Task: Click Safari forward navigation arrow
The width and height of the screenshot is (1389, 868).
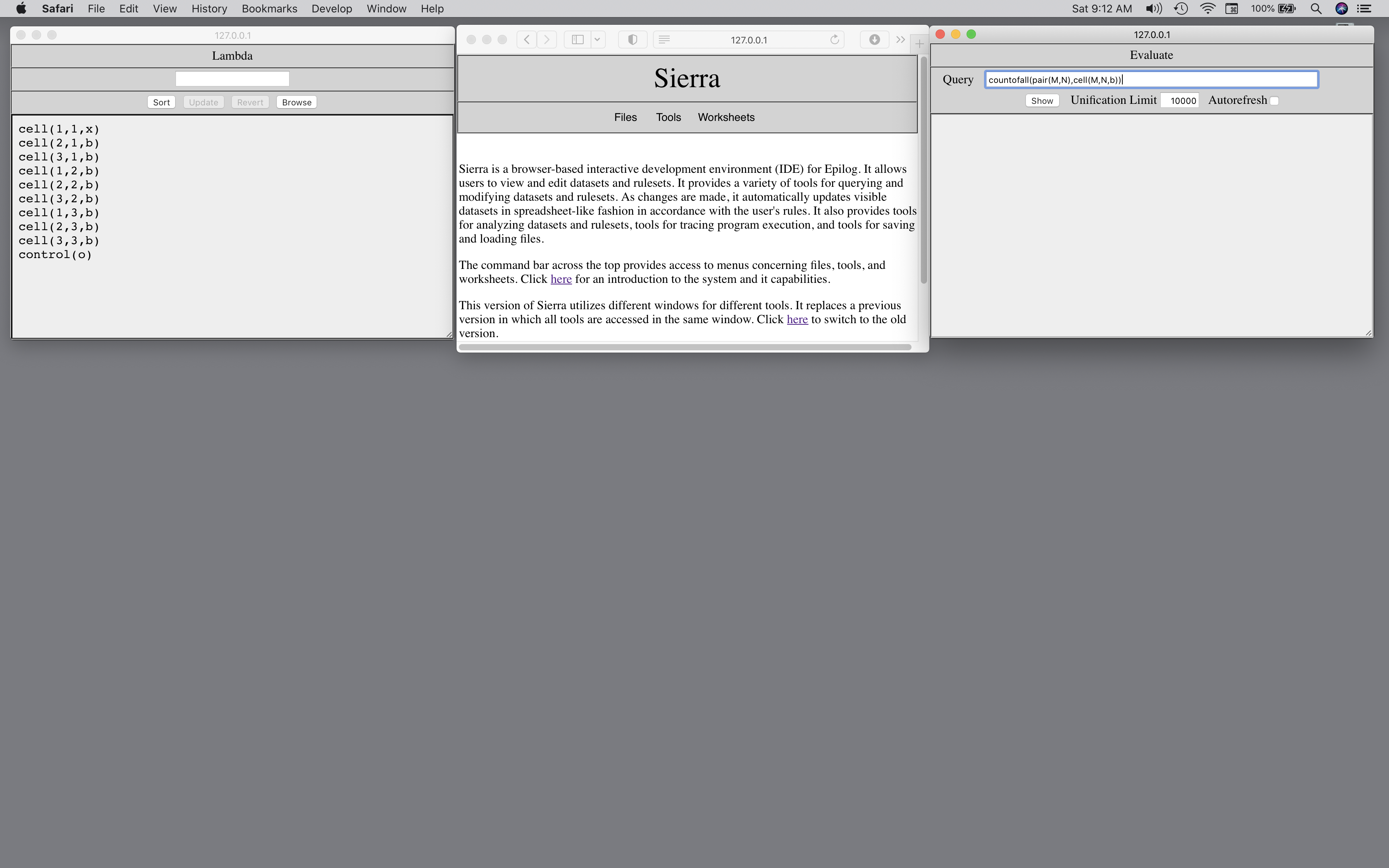Action: [x=547, y=40]
